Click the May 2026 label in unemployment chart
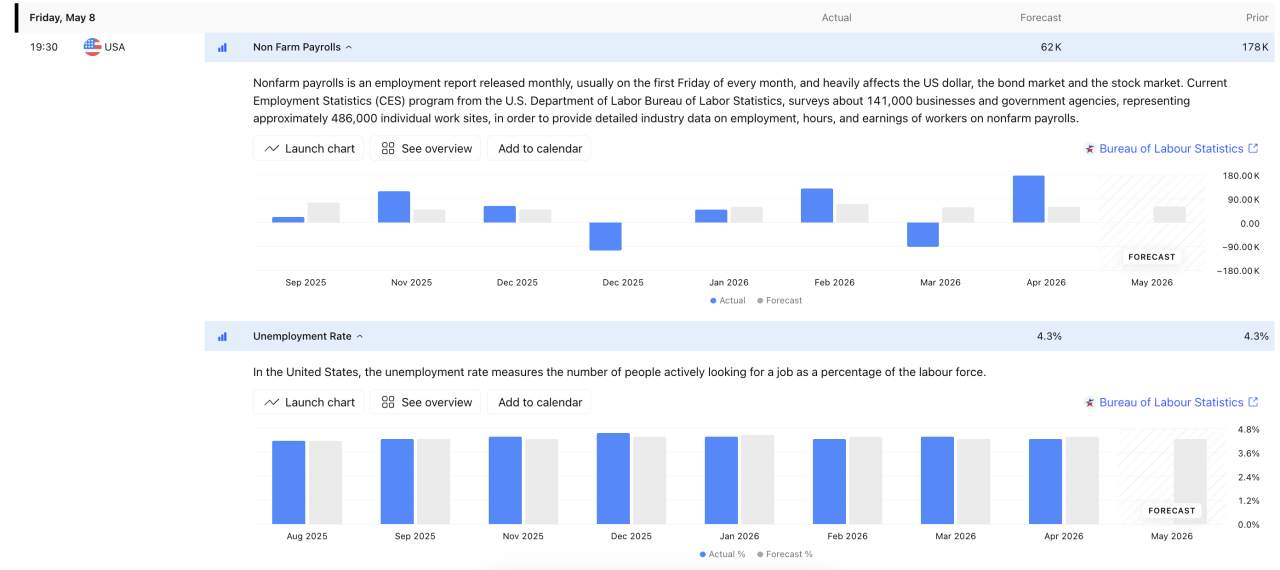The height and width of the screenshot is (570, 1280). (1172, 536)
